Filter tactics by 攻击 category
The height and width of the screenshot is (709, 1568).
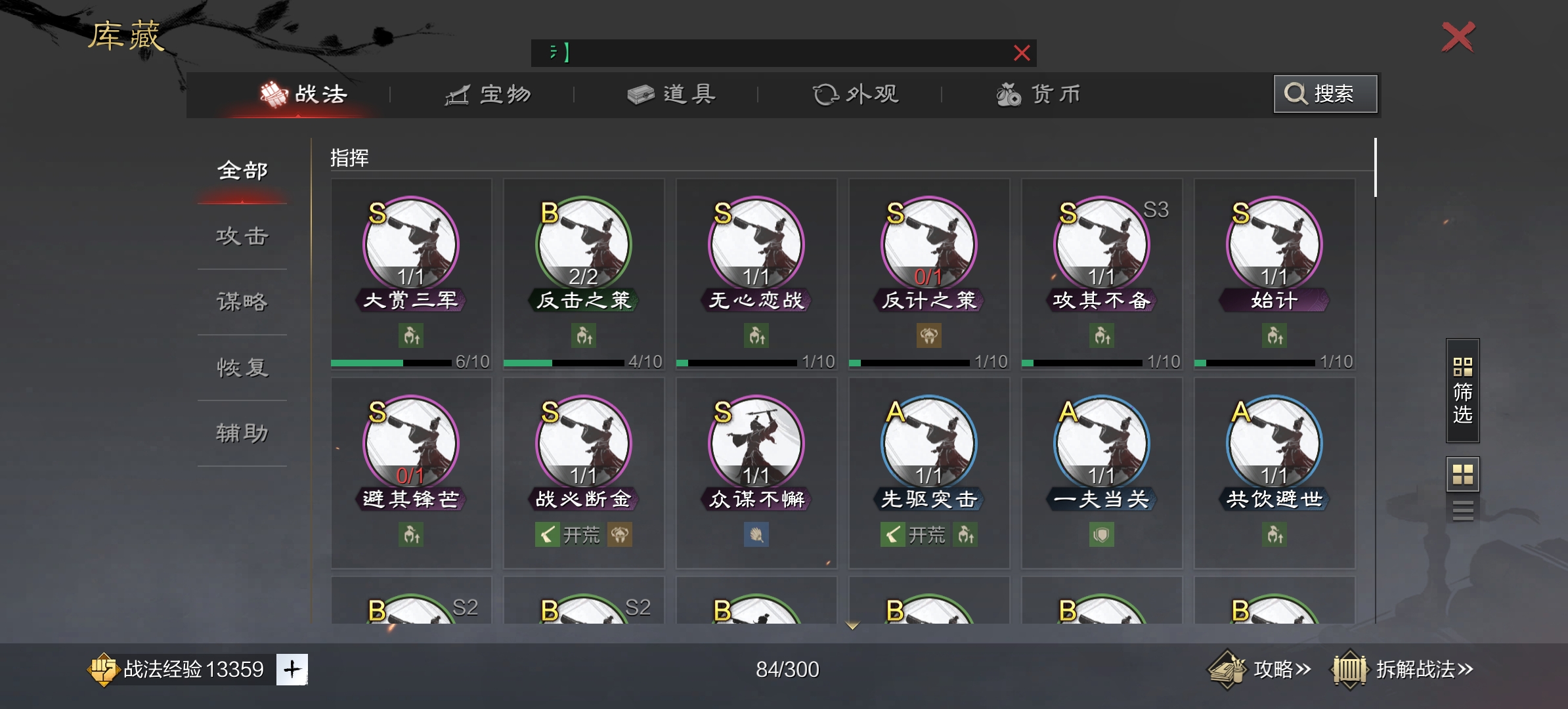(242, 236)
